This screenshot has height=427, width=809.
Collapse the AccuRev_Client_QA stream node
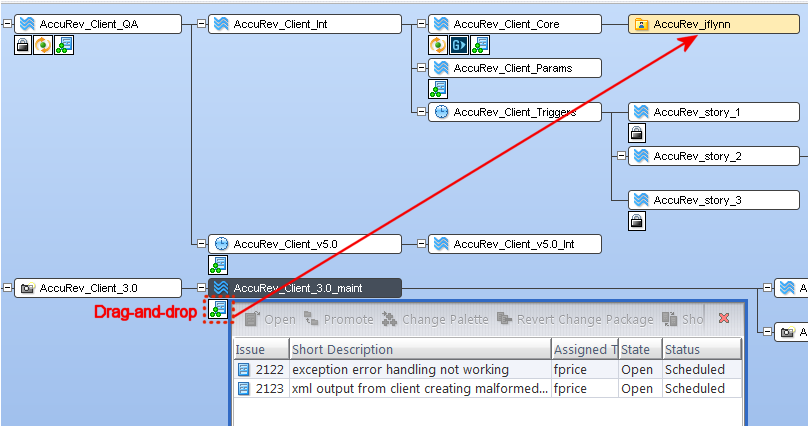tap(7, 24)
